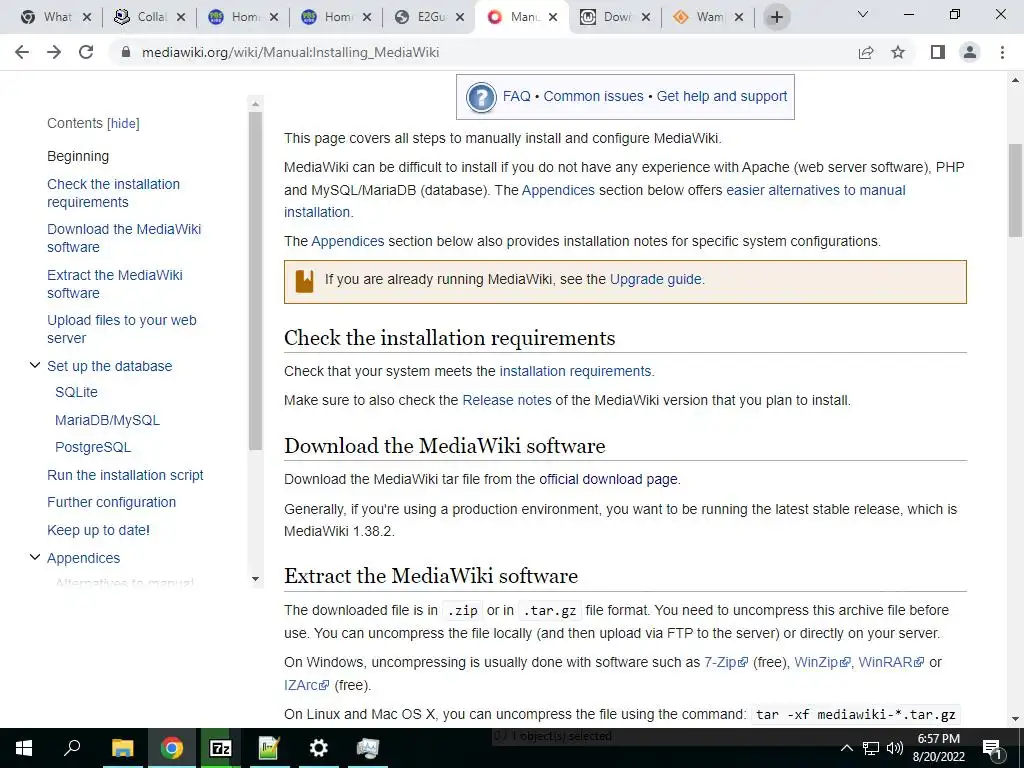This screenshot has height=768, width=1024.
Task: Click the question mark help icon
Action: click(481, 97)
